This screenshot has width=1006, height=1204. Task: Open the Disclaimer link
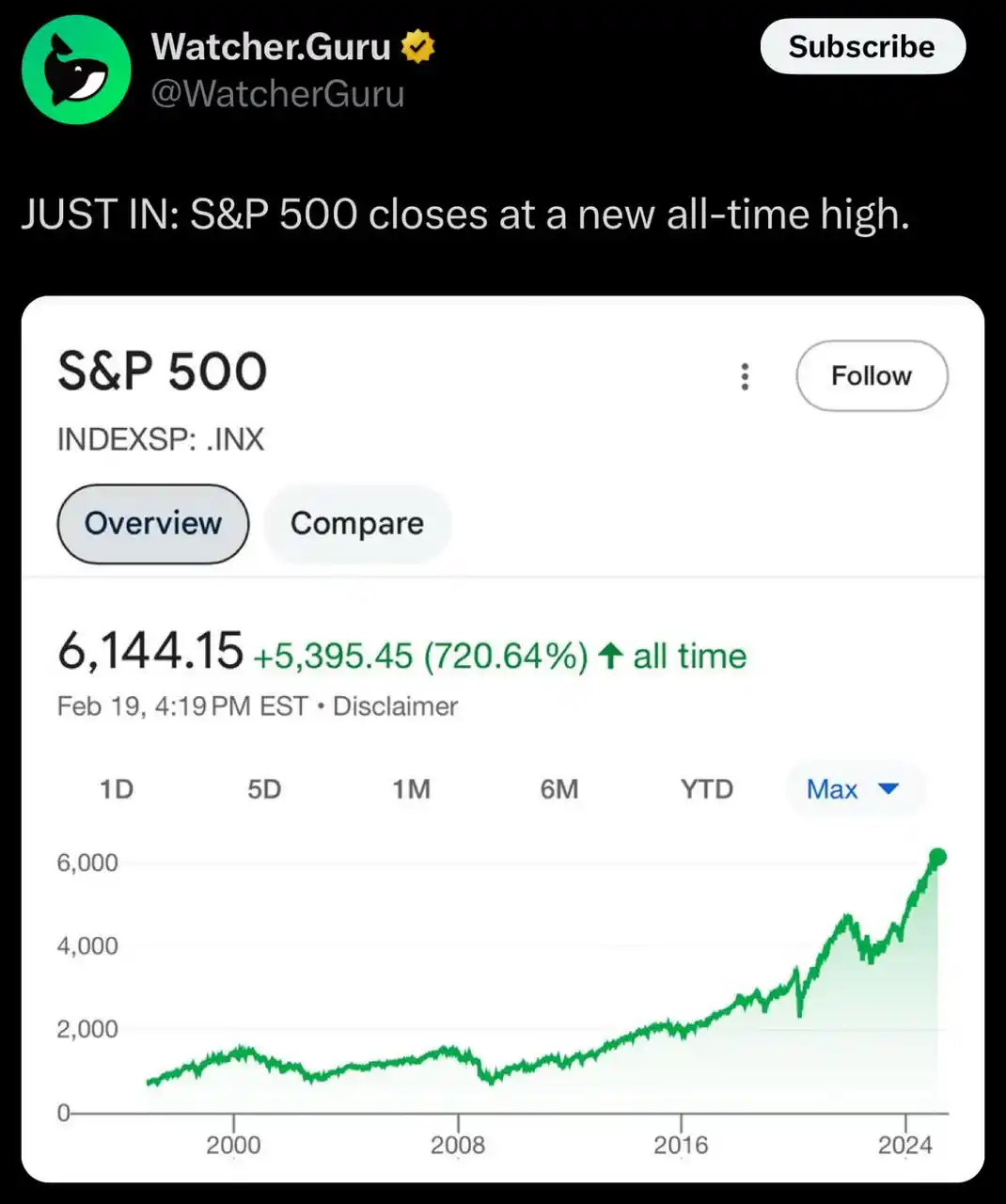click(395, 706)
